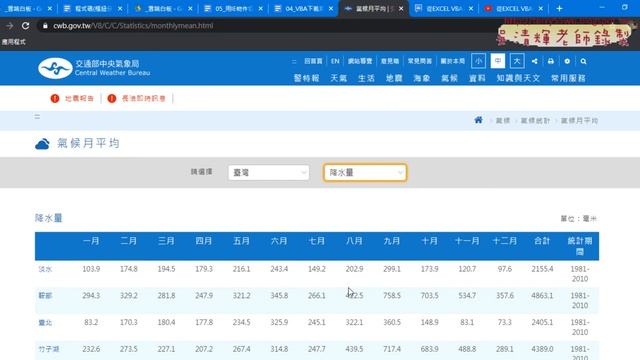Close the 程式碼 browser tab

[120, 8]
